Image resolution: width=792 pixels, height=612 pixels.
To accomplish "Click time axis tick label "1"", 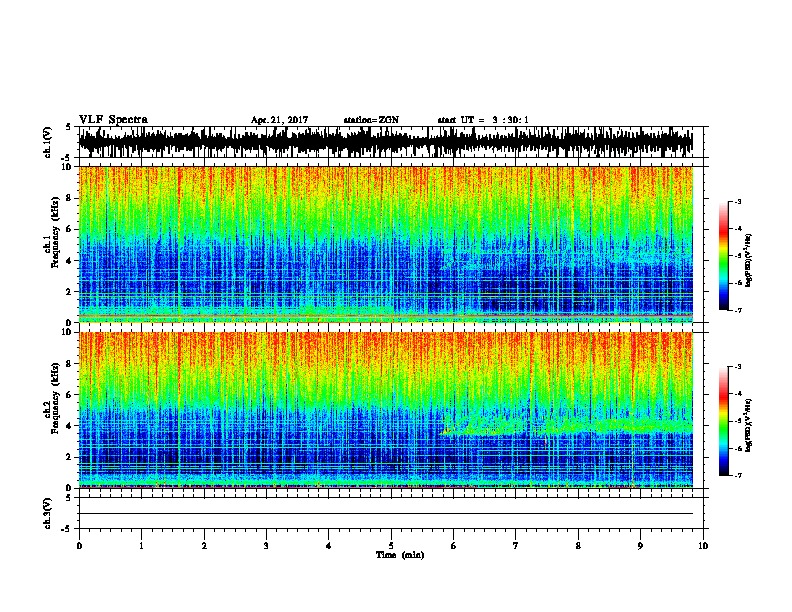I will click(x=141, y=546).
